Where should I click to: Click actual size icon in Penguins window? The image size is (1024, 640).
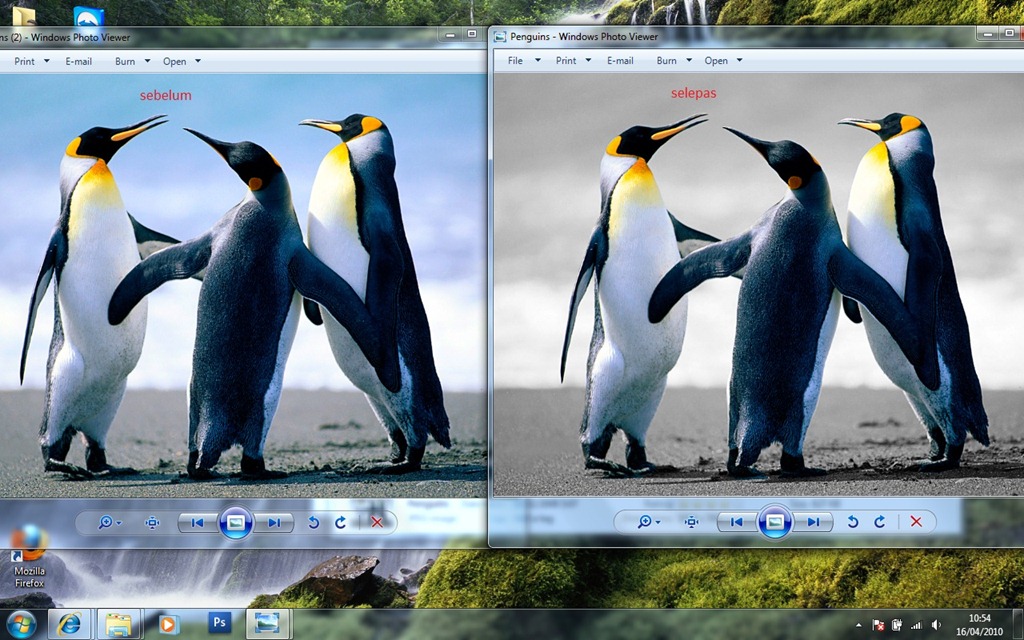click(x=692, y=522)
